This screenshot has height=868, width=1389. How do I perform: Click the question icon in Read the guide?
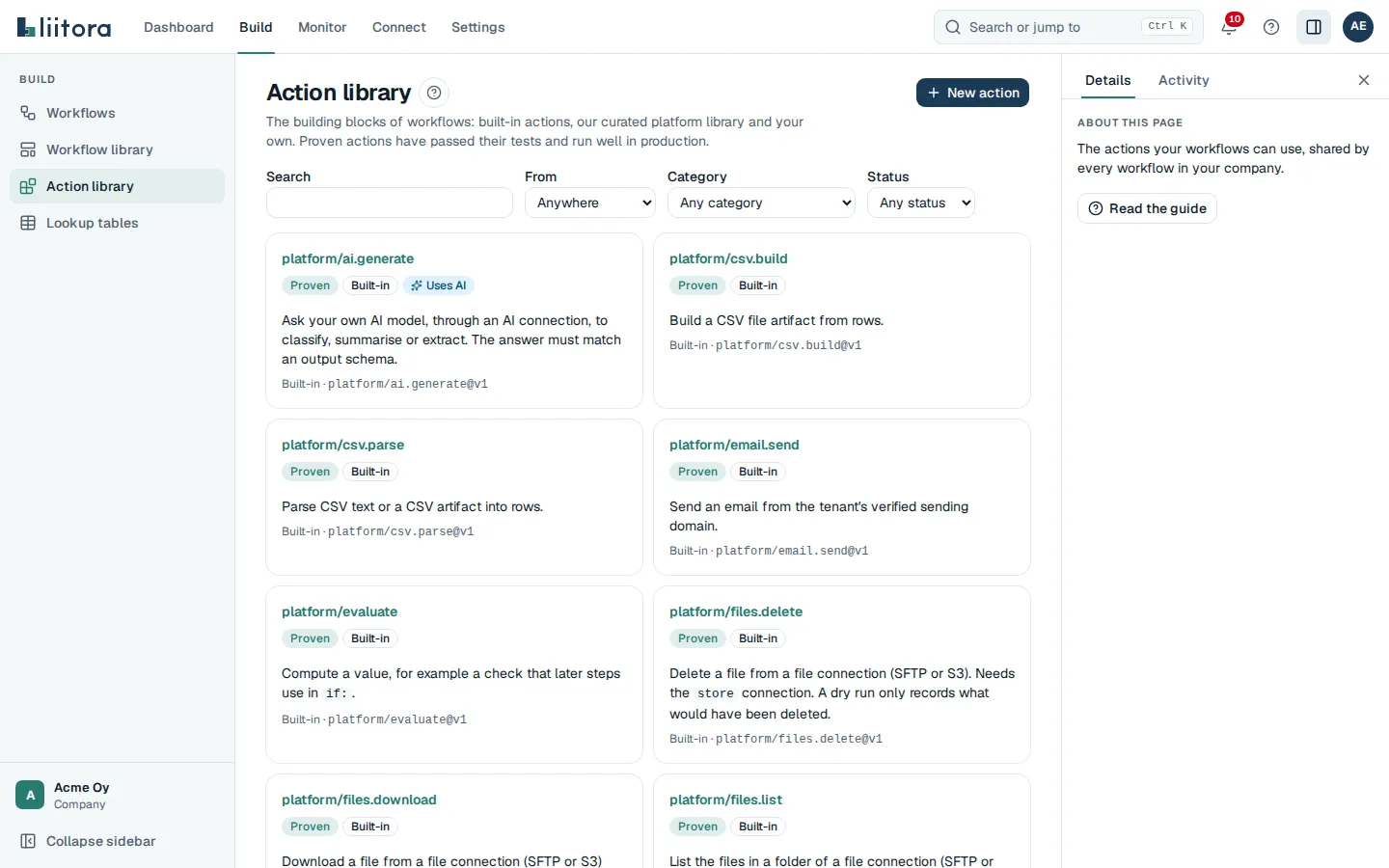point(1096,208)
